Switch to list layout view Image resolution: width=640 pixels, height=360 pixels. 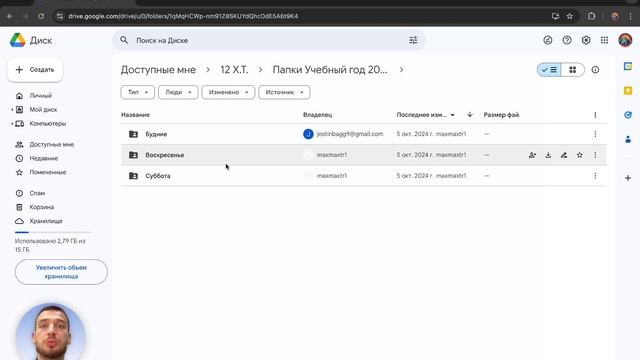point(549,70)
